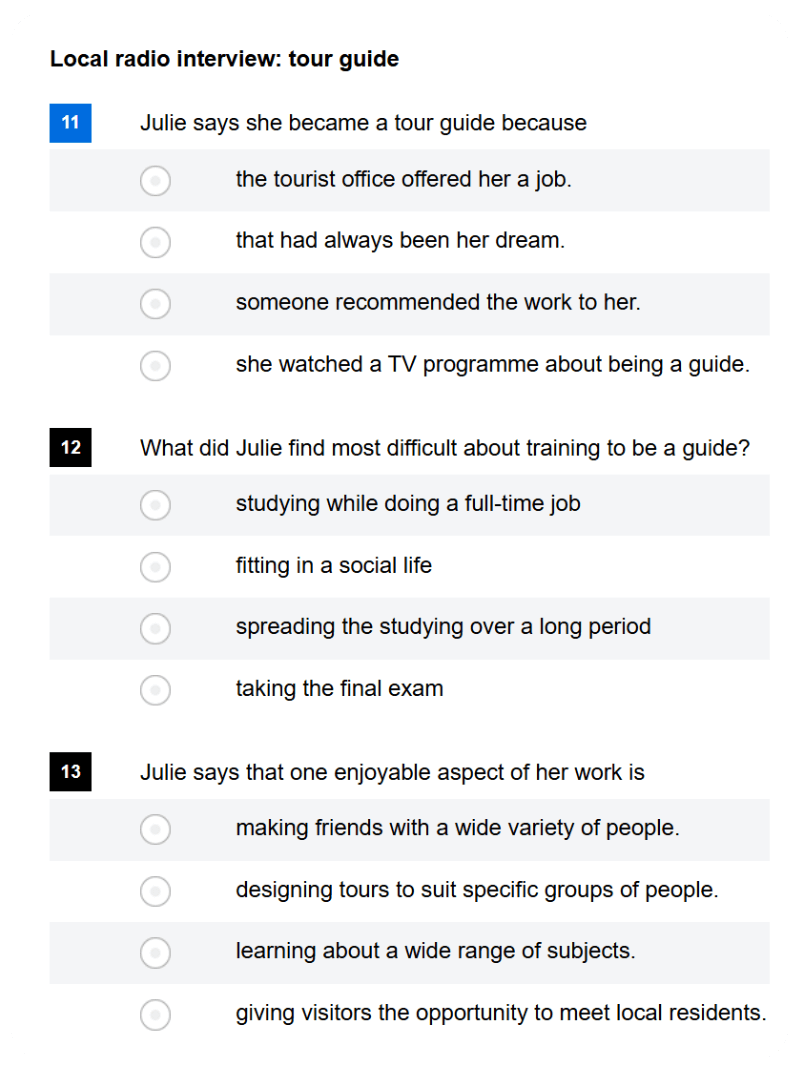Select "making friends with a wide variety of people"

(x=155, y=829)
